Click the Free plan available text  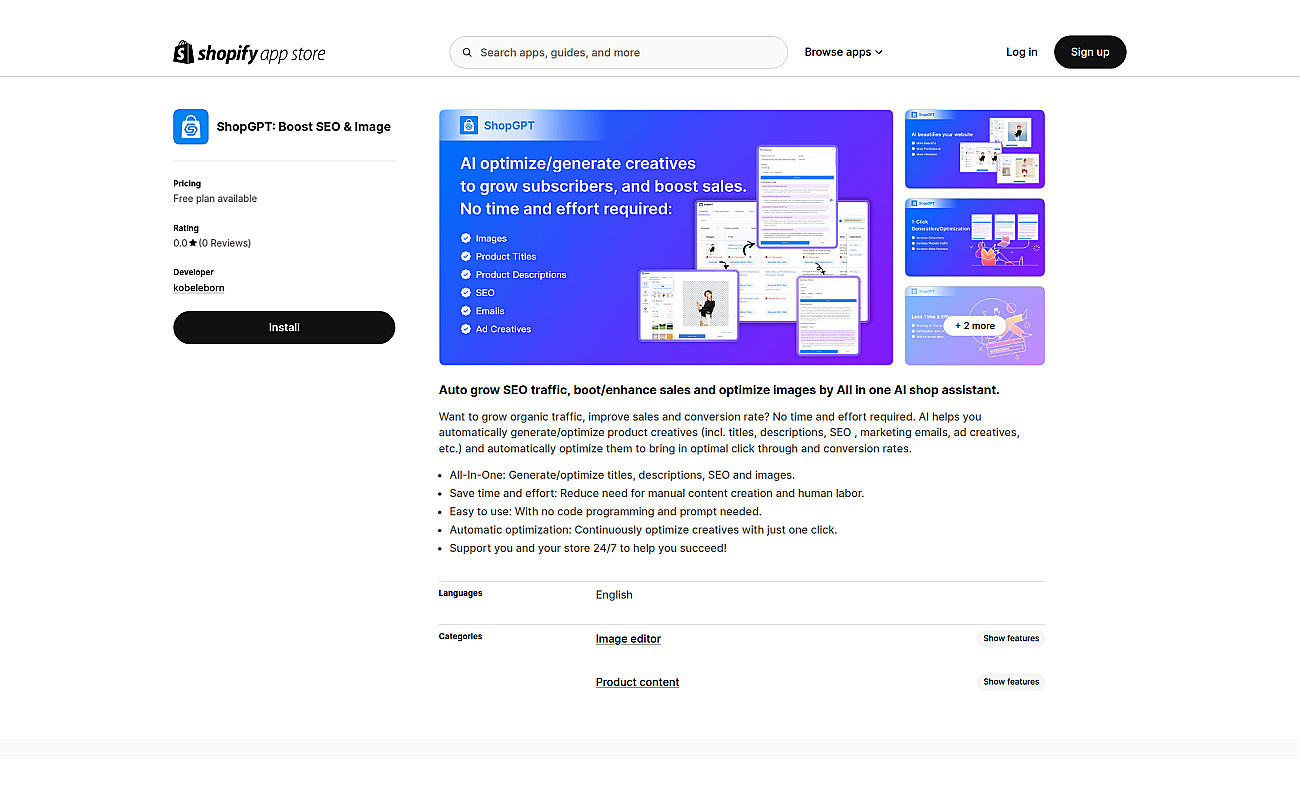click(x=215, y=199)
